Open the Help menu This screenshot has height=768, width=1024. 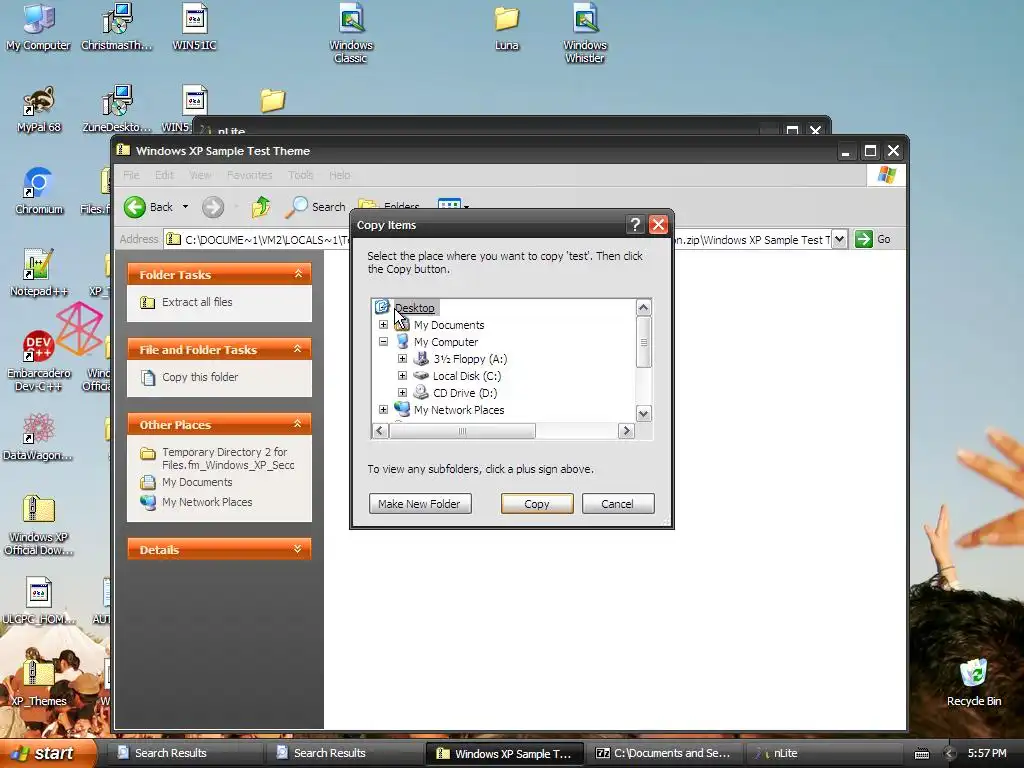[339, 175]
